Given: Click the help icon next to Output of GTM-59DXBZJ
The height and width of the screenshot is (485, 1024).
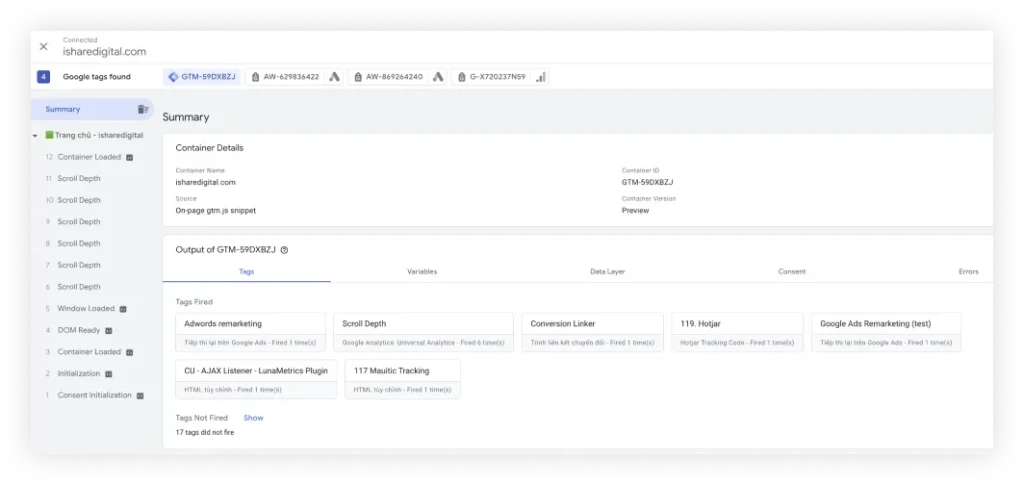Looking at the screenshot, I should point(284,250).
